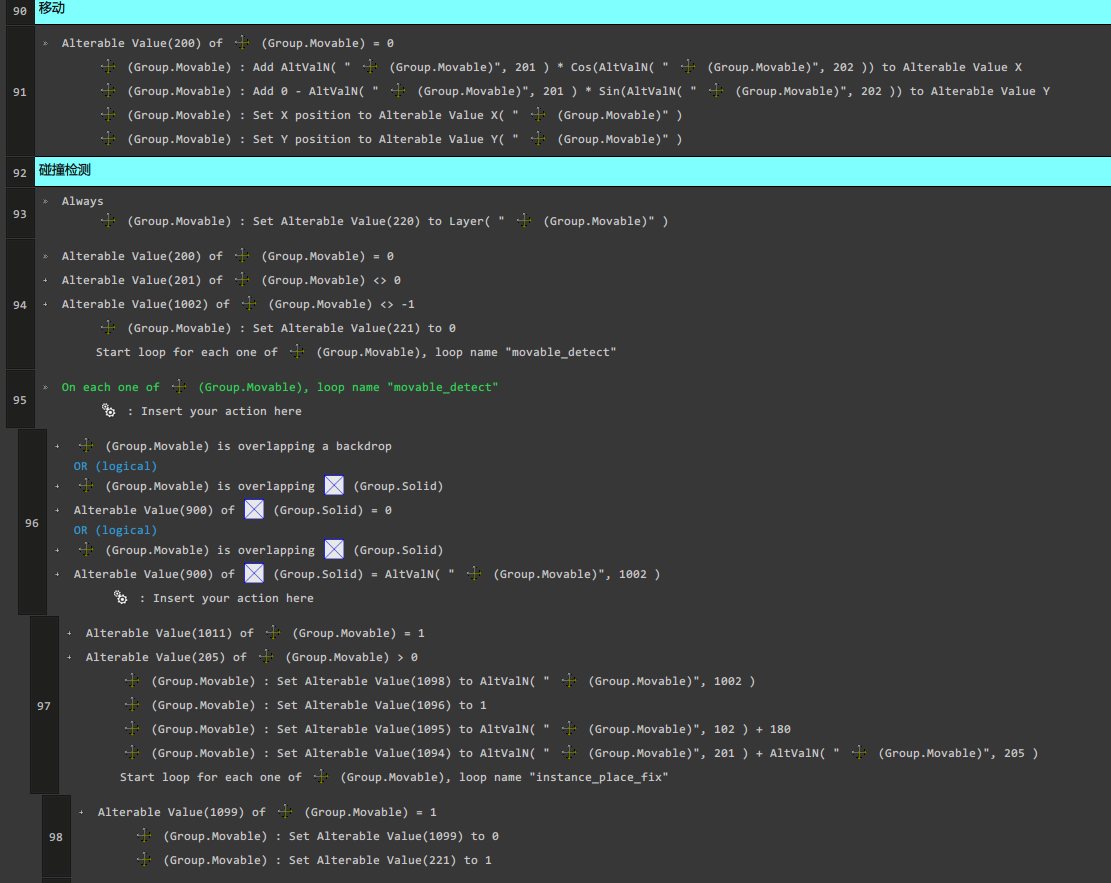Click the Movable icon starting the 'Set Alterable Value(220)' action
This screenshot has height=883, width=1111.
[109, 221]
